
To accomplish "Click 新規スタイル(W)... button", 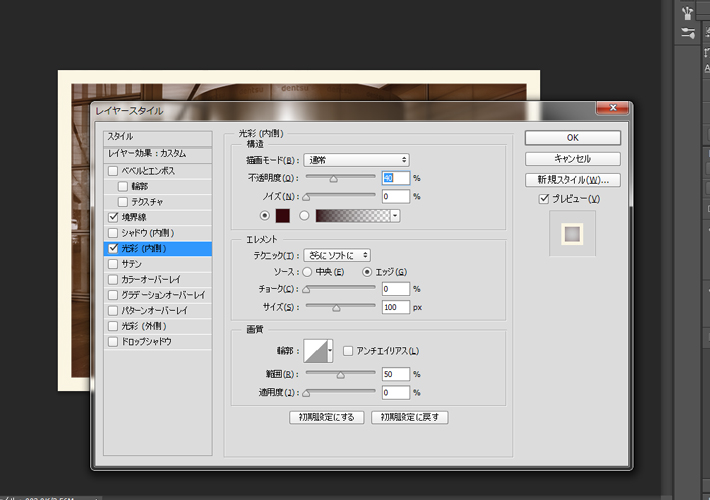I will tap(572, 180).
